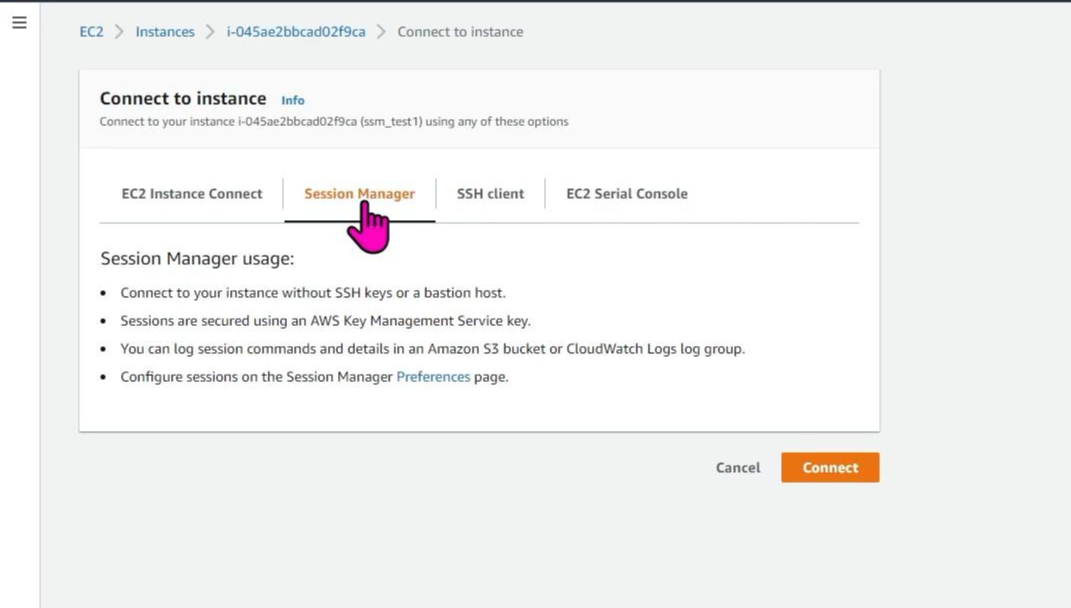Open the hamburger navigation menu
The width and height of the screenshot is (1071, 608).
coord(19,23)
